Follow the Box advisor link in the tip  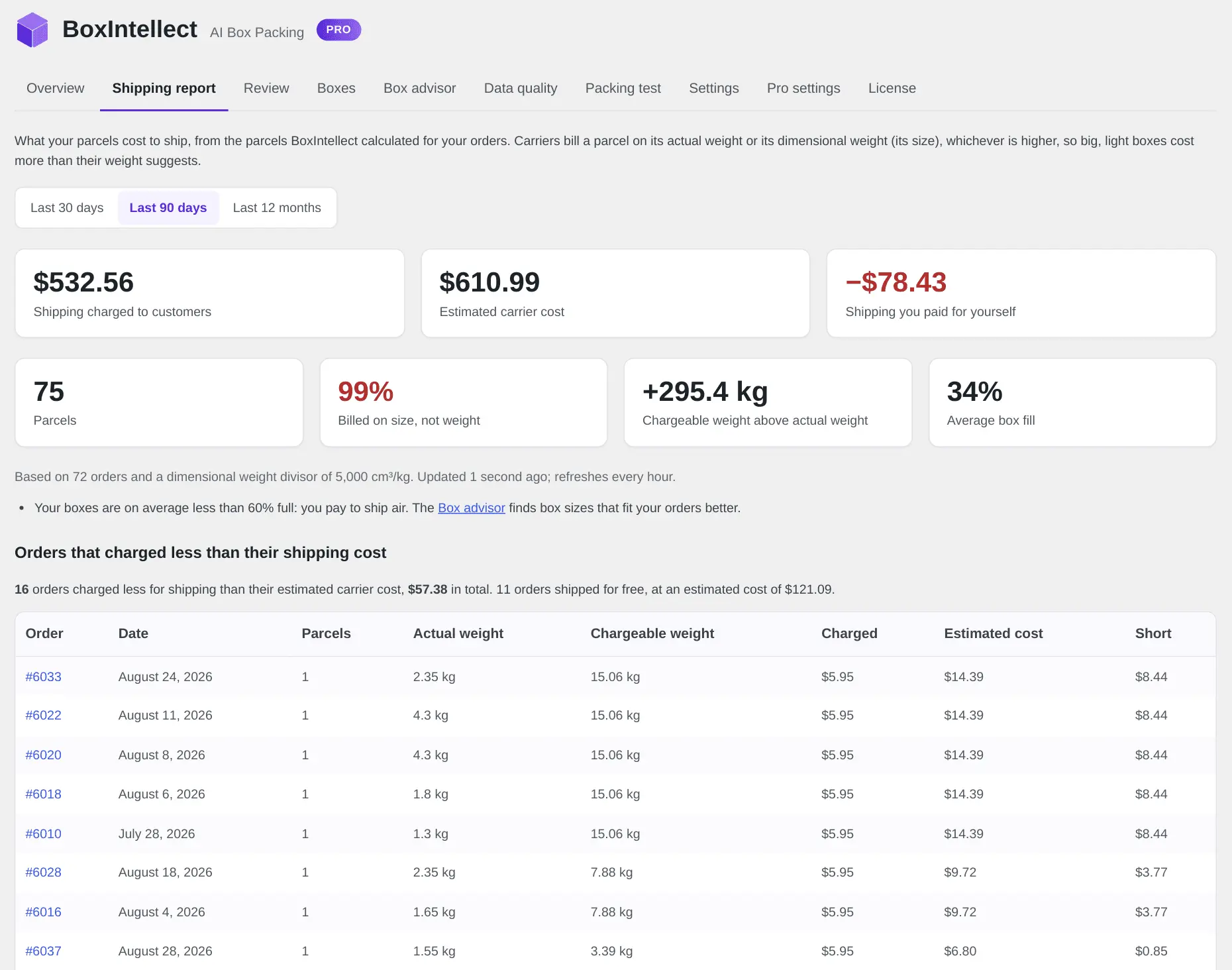(x=472, y=508)
